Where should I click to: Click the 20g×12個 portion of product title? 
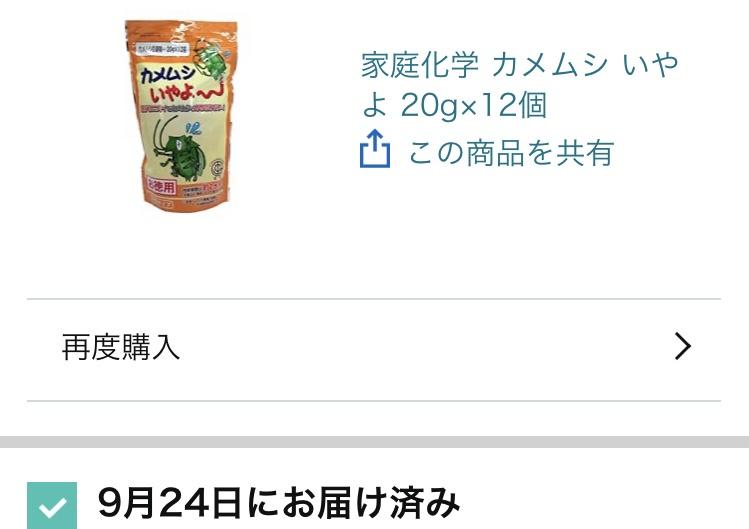pos(473,105)
